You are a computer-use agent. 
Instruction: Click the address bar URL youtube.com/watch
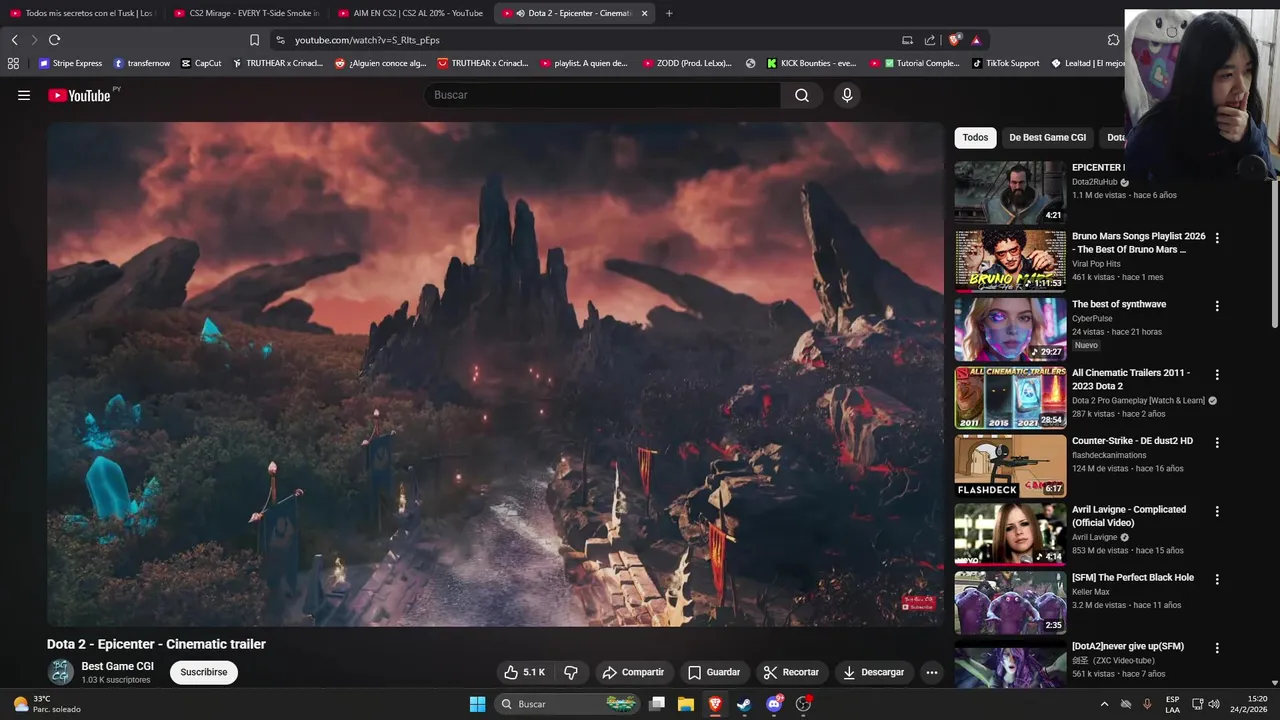(367, 40)
